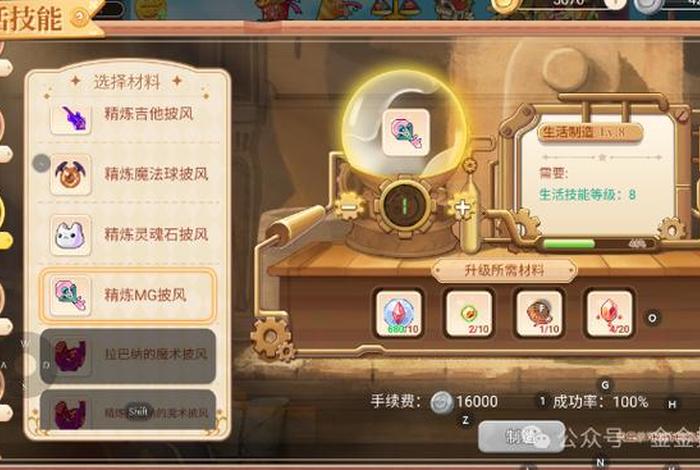This screenshot has width=700, height=470.
Task: Tap the soul stone cat icon thumbnail
Action: [71, 235]
